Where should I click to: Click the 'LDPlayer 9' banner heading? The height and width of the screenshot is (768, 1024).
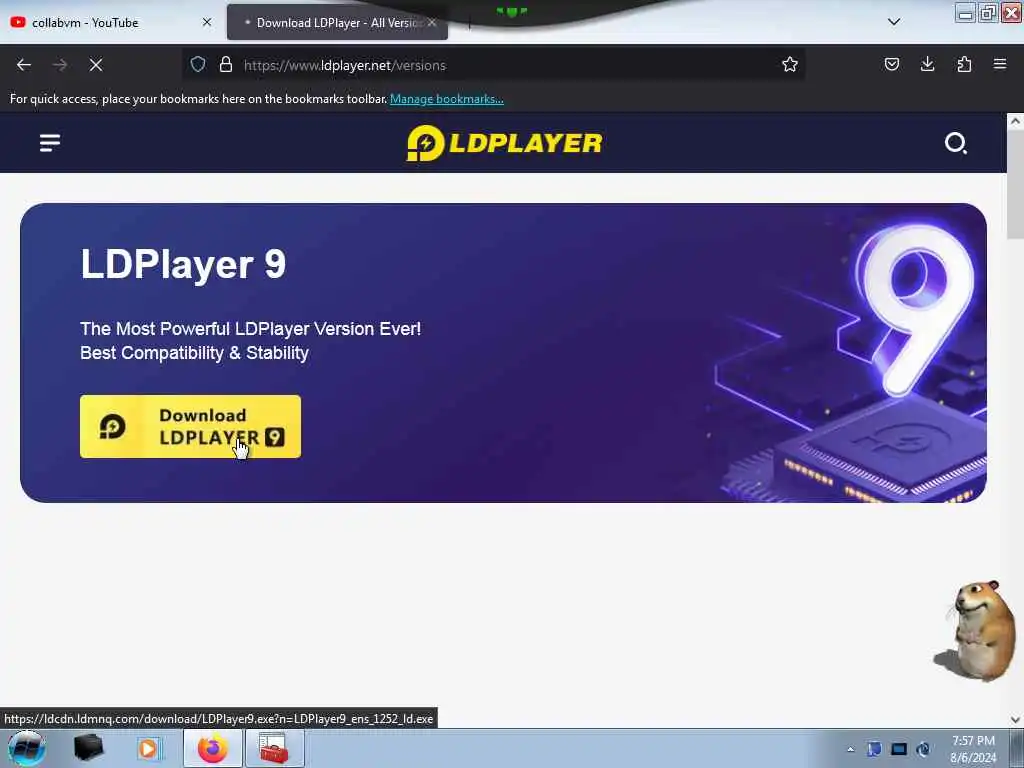pos(183,264)
